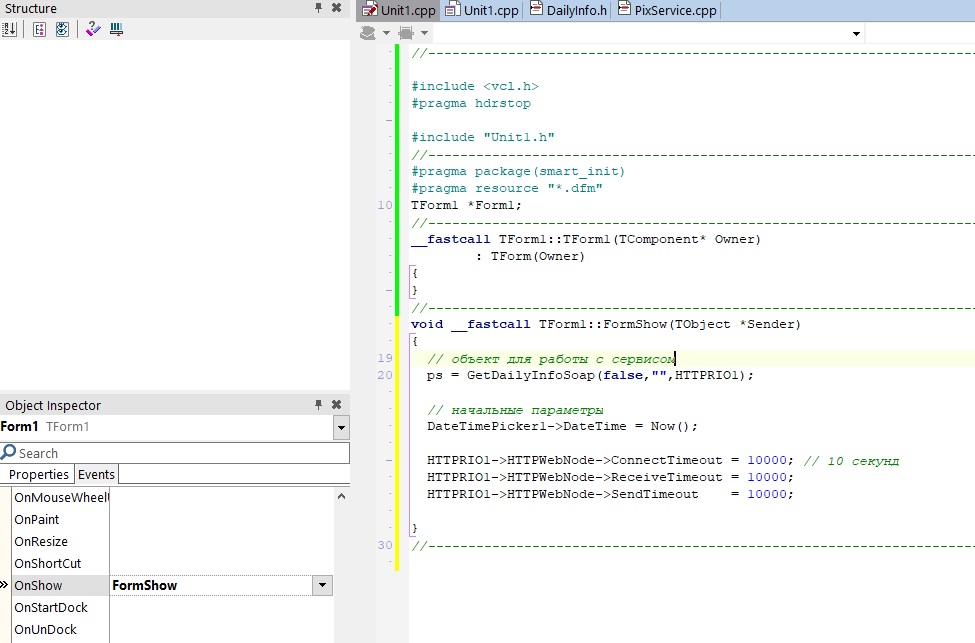Click '#pragma package(smart_init)' line
Viewport: 975px width, 643px height.
518,171
